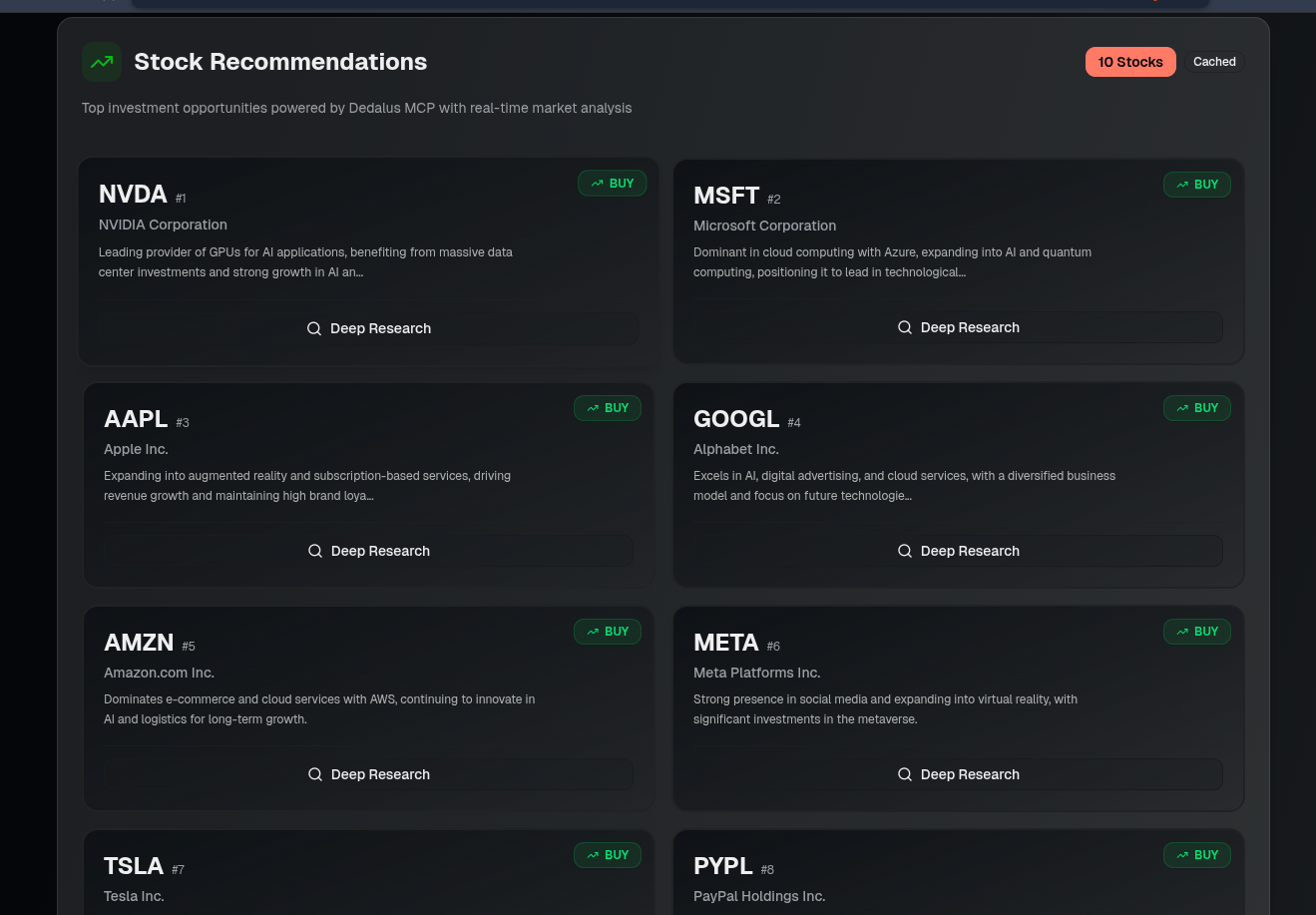Click the magnifier icon in NVDA Deep Research

[314, 328]
